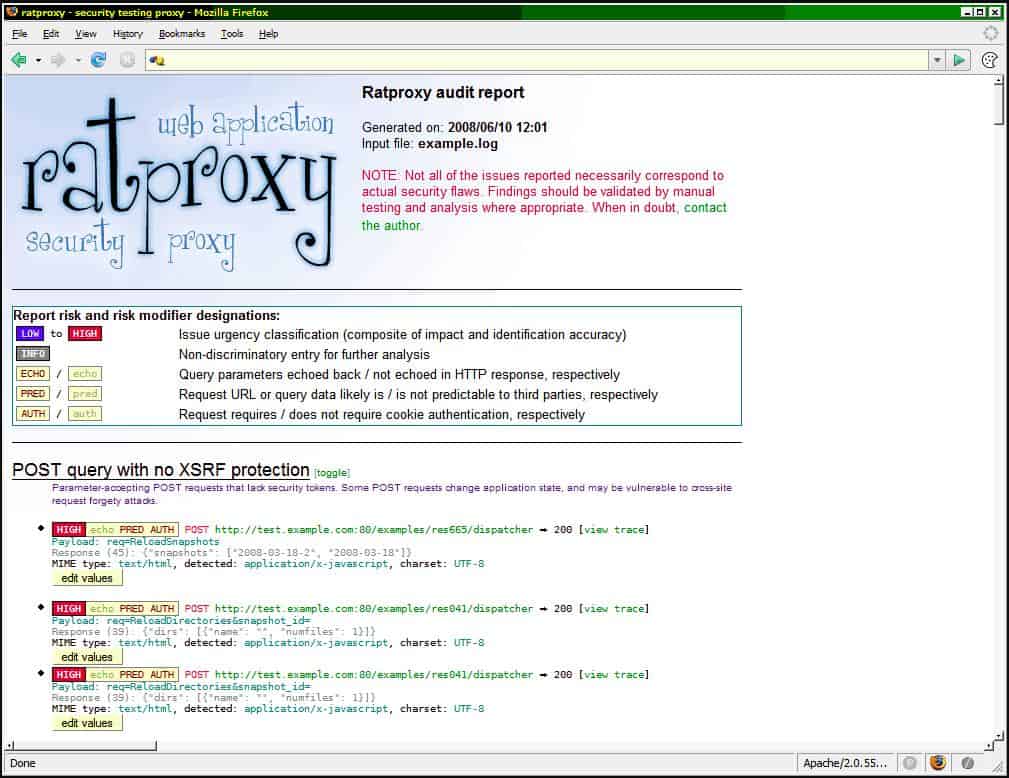This screenshot has height=778, width=1009.
Task: Click the Firefox icon in the status bar
Action: pos(938,763)
